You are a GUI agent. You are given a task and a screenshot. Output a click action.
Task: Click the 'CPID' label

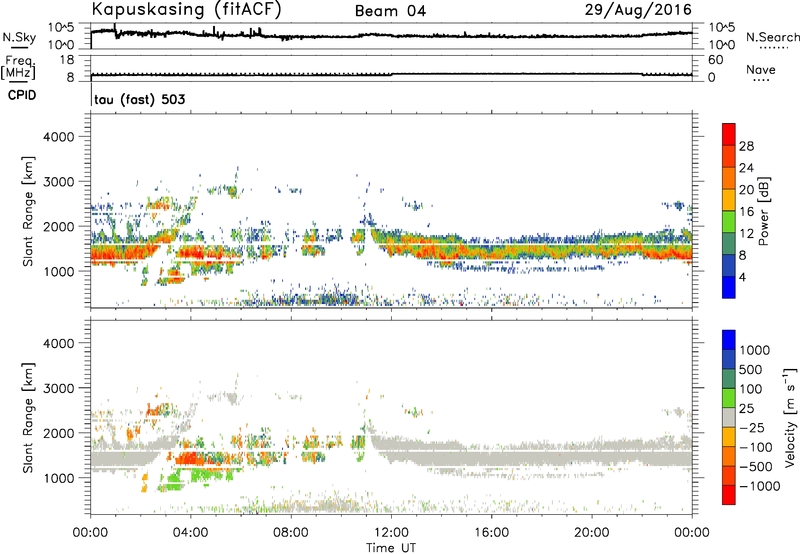point(22,95)
